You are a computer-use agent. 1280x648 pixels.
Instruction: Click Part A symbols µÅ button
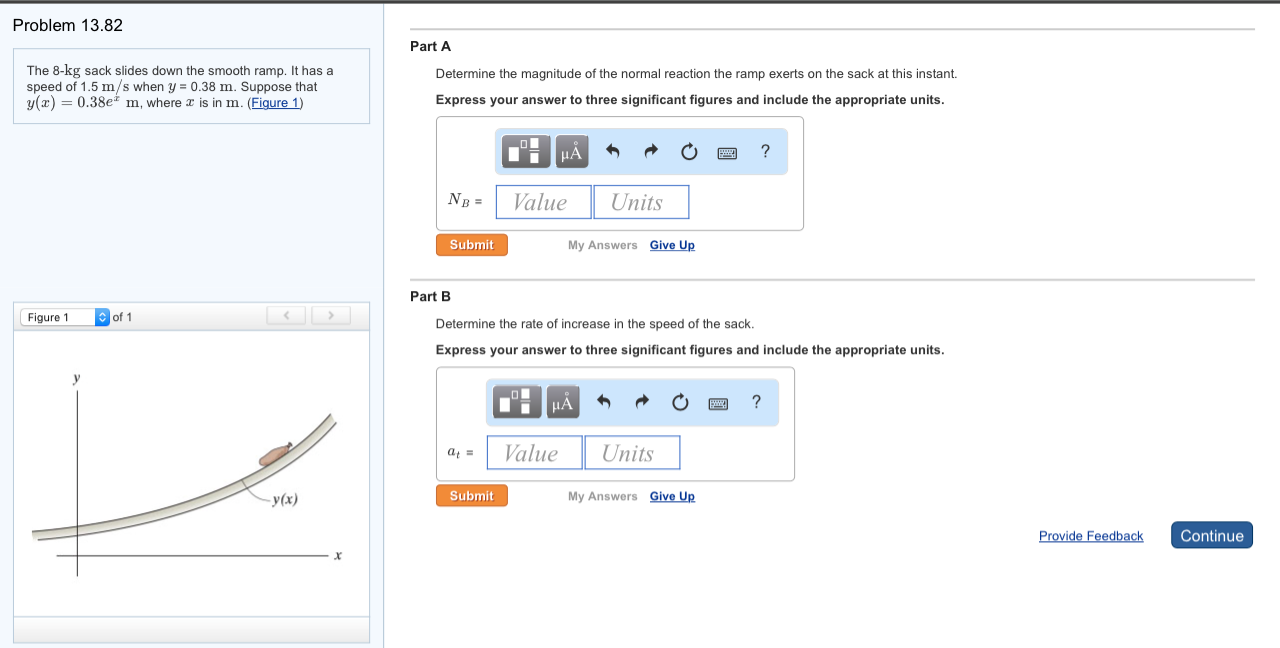571,152
